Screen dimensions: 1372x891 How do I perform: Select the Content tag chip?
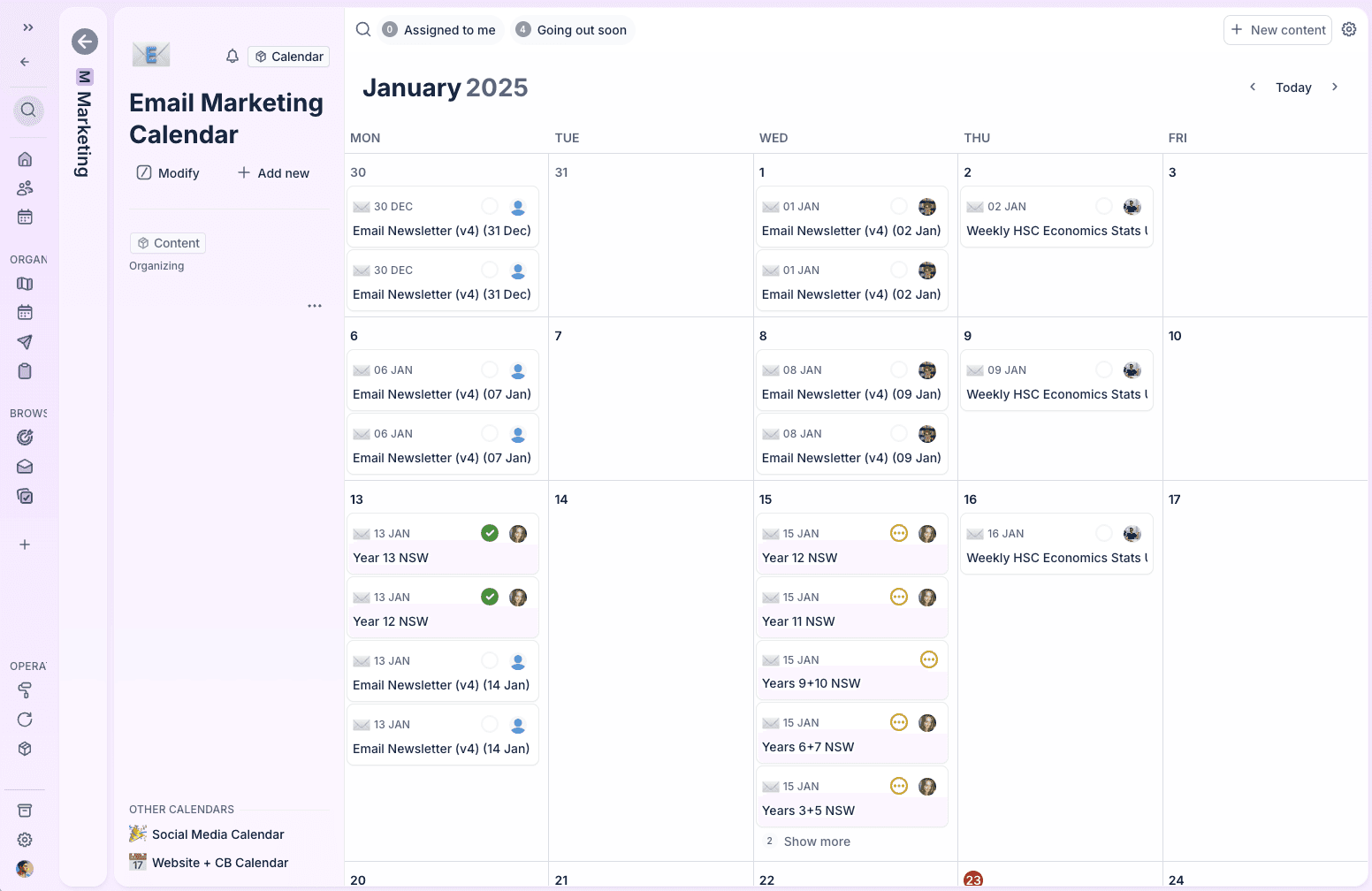pos(168,243)
